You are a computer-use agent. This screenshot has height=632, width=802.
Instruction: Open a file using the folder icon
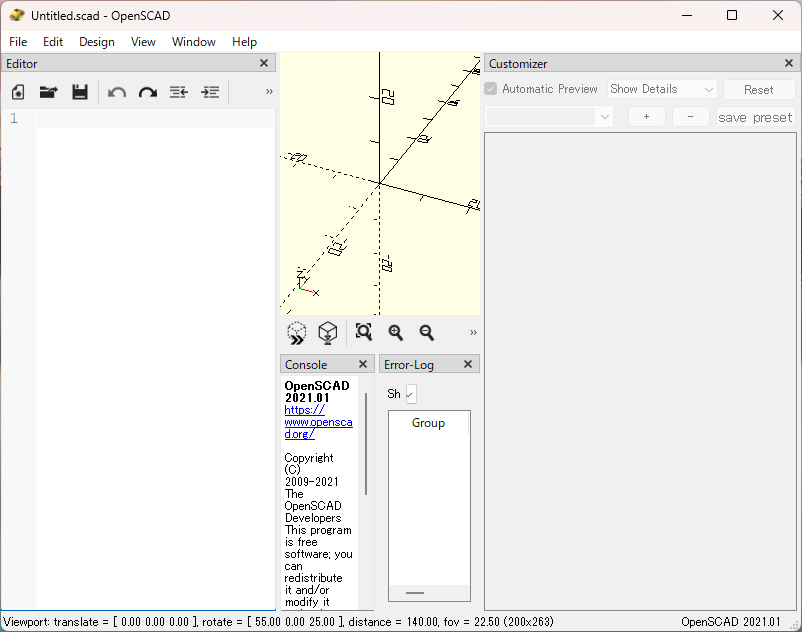point(48,92)
